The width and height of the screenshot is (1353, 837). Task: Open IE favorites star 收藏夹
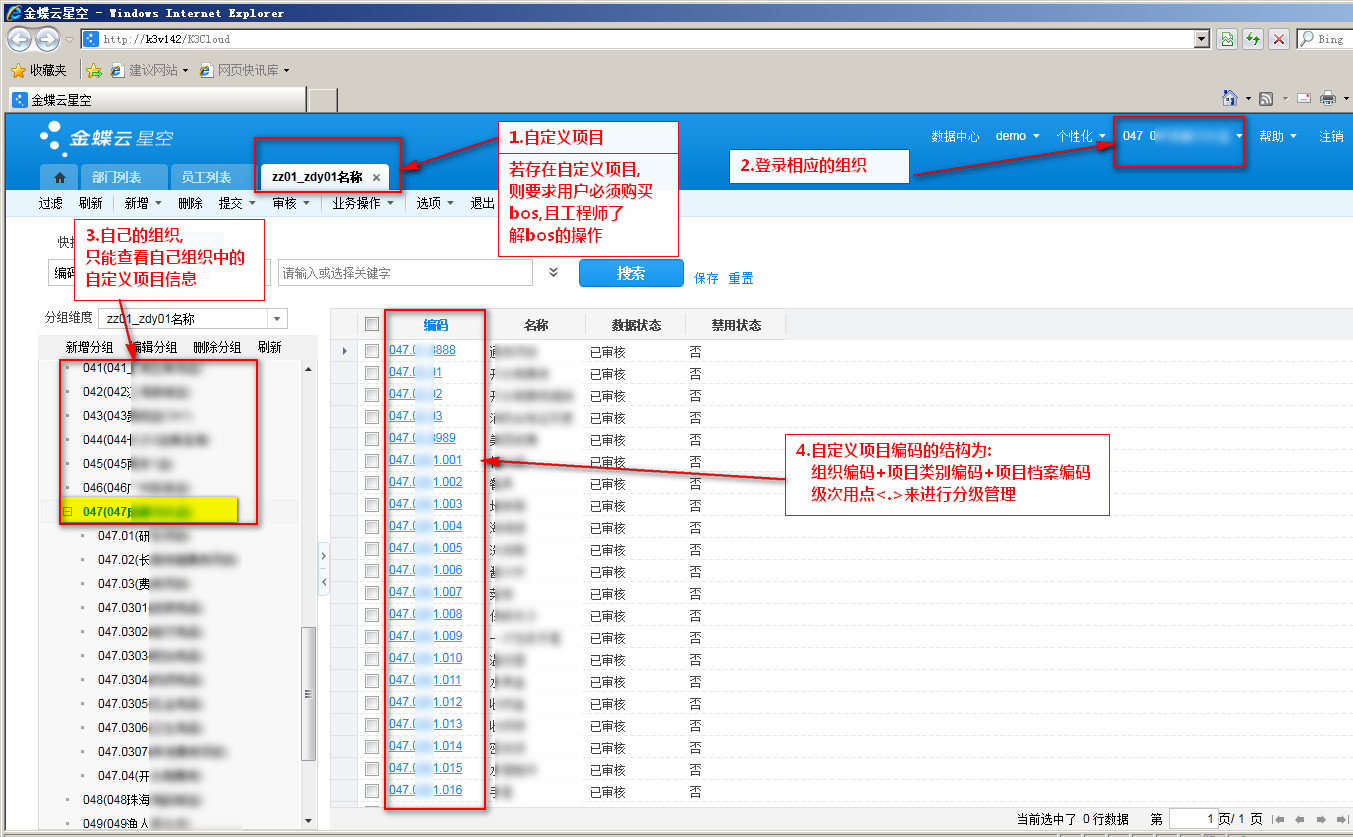pos(38,70)
